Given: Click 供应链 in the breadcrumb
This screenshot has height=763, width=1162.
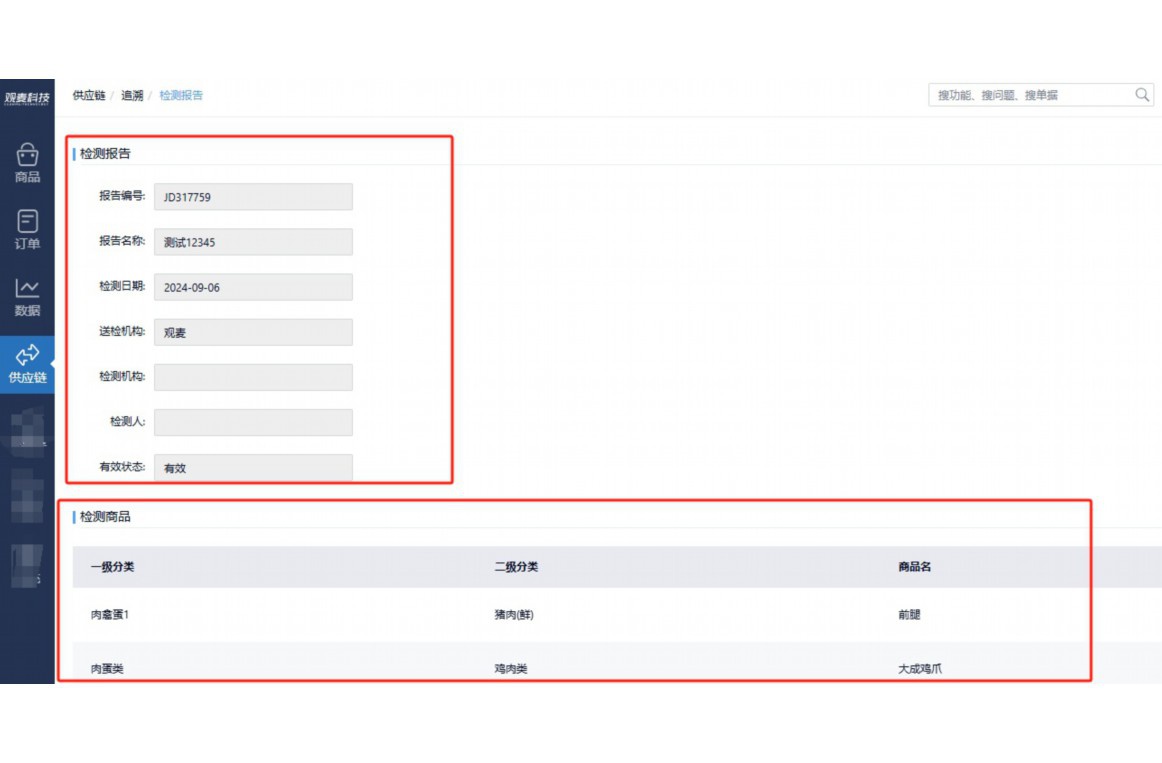Looking at the screenshot, I should click(89, 95).
